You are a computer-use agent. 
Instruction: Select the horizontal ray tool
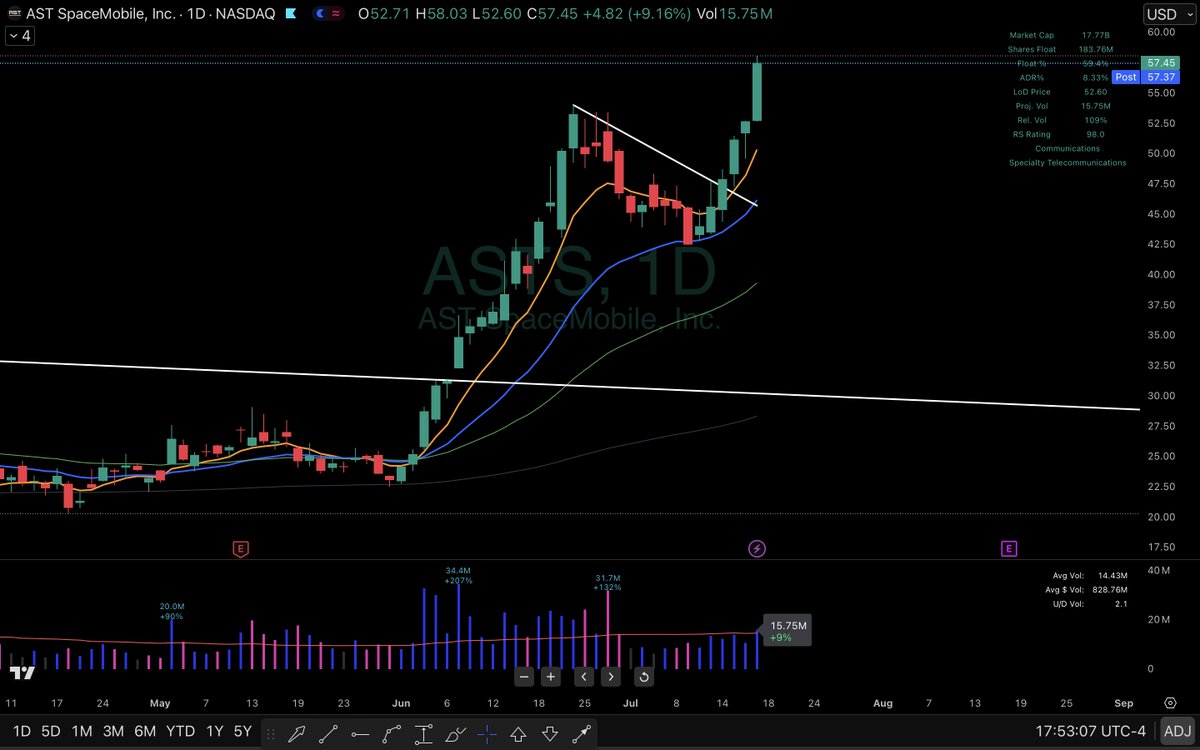(360, 732)
